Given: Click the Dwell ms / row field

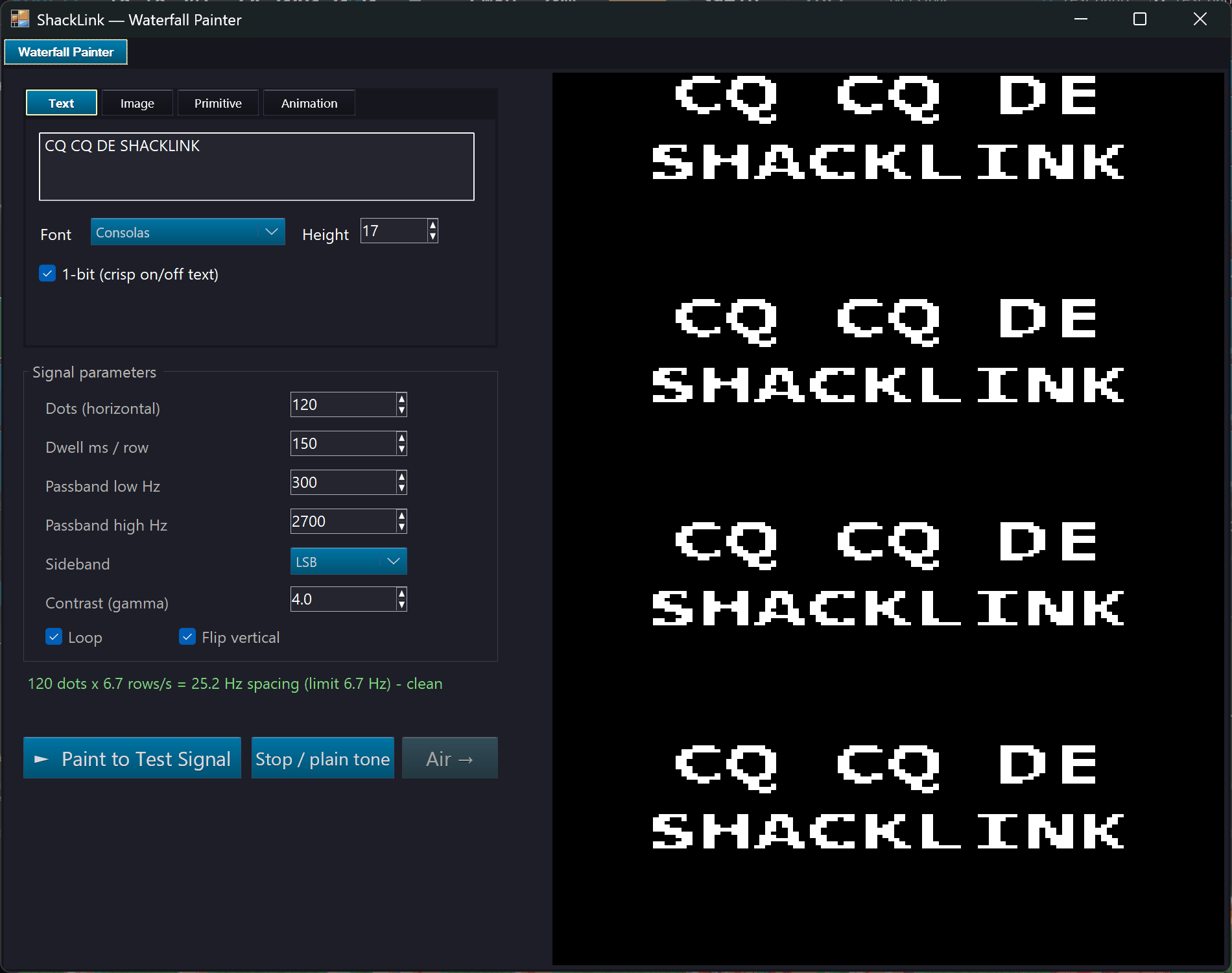Looking at the screenshot, I should pyautogui.click(x=344, y=444).
